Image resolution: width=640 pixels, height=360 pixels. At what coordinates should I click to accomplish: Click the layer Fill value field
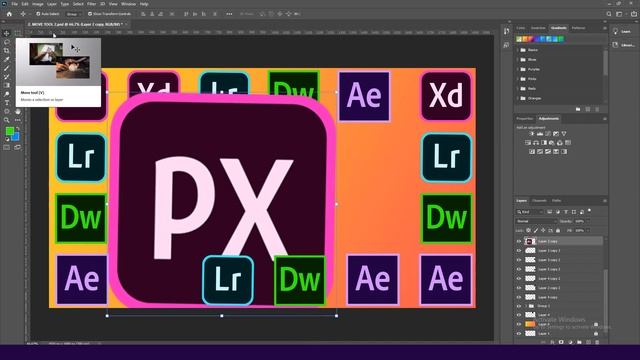pyautogui.click(x=581, y=231)
